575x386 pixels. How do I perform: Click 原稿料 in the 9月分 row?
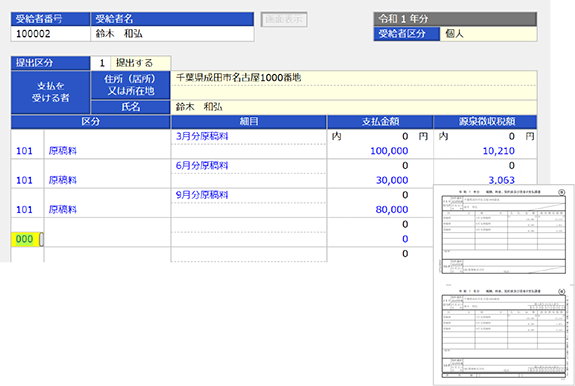pos(63,210)
